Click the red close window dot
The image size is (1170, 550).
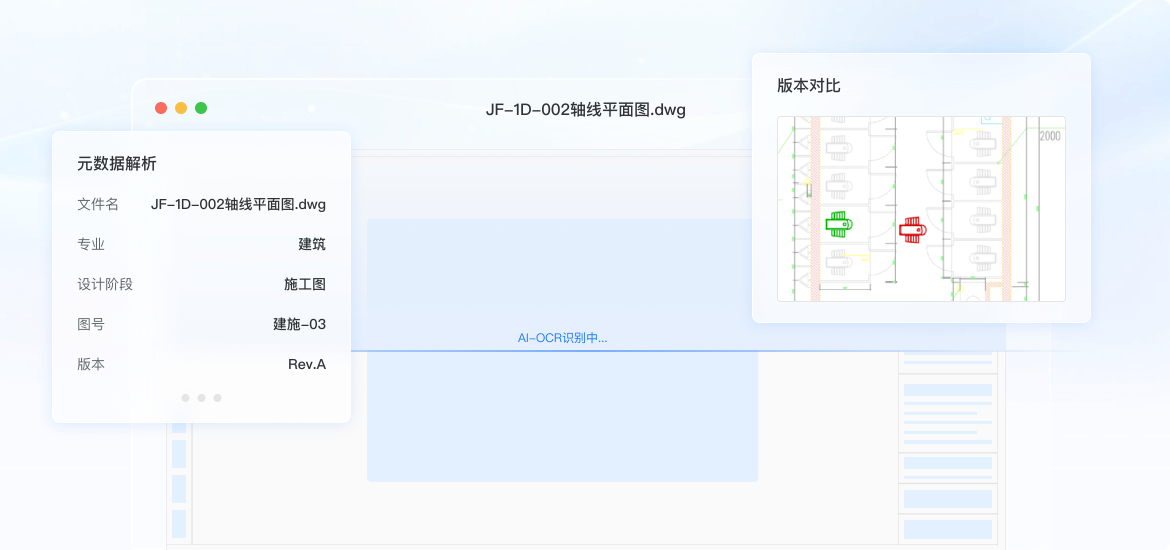[x=160, y=108]
